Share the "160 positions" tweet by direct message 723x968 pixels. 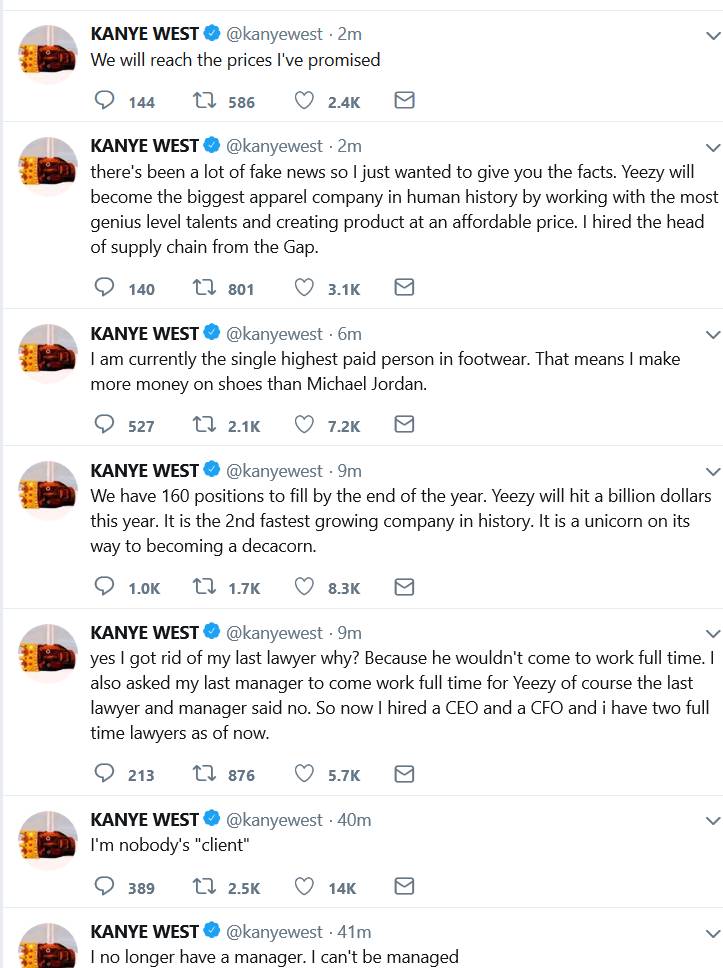tap(403, 587)
